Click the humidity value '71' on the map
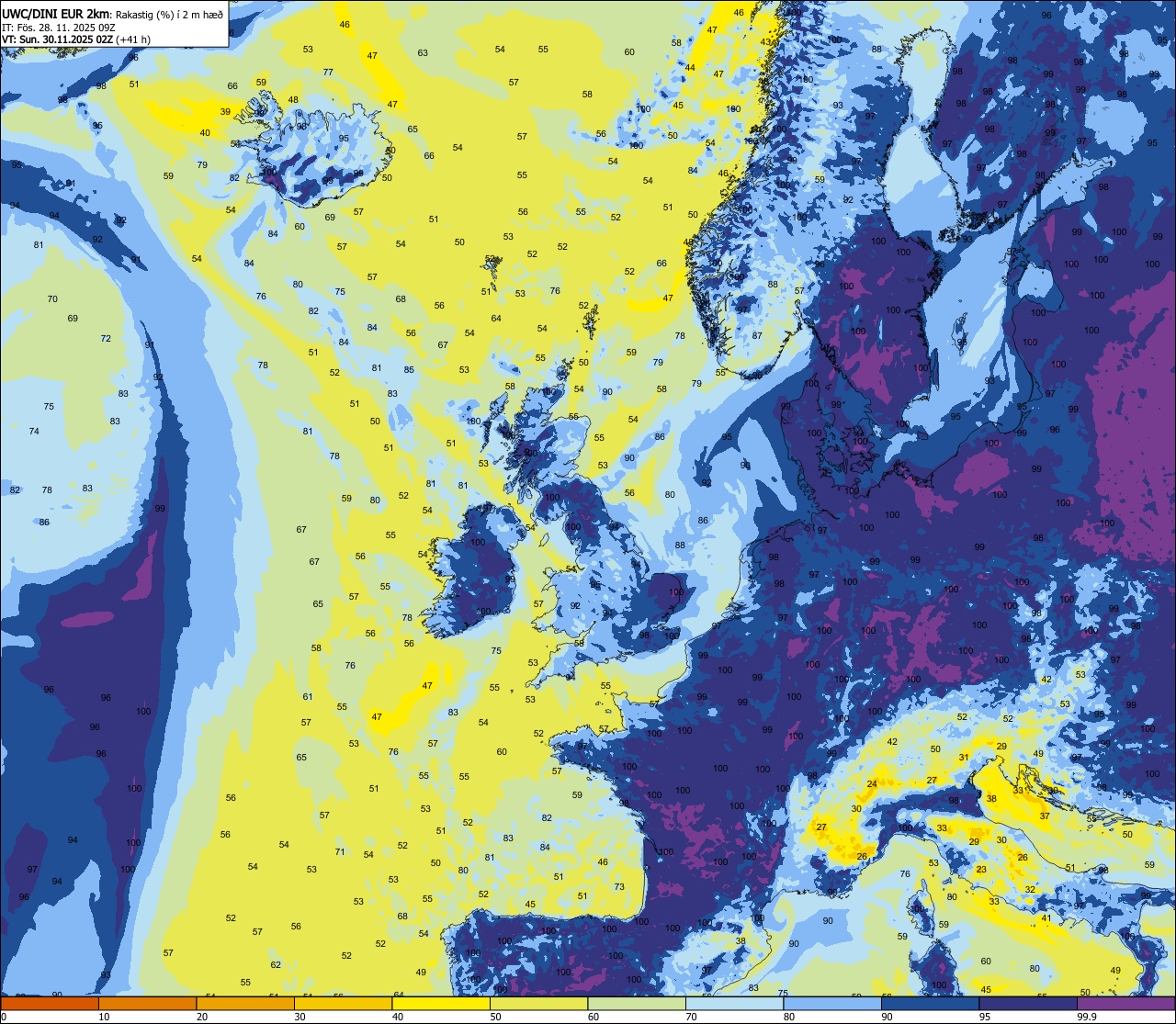The height and width of the screenshot is (1024, 1176). 340,851
